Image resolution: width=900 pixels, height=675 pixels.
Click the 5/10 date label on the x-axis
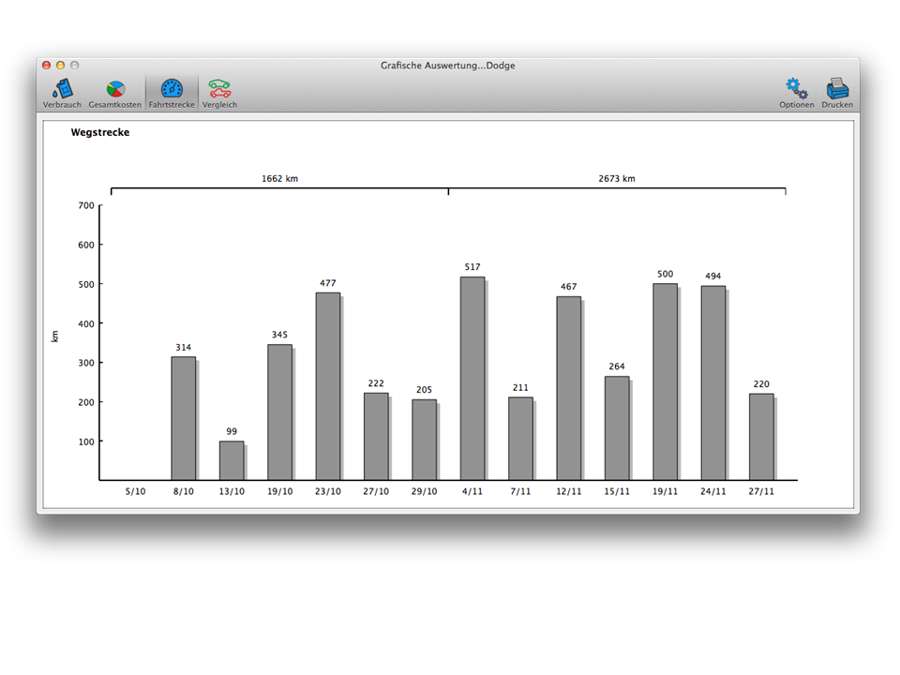click(135, 491)
